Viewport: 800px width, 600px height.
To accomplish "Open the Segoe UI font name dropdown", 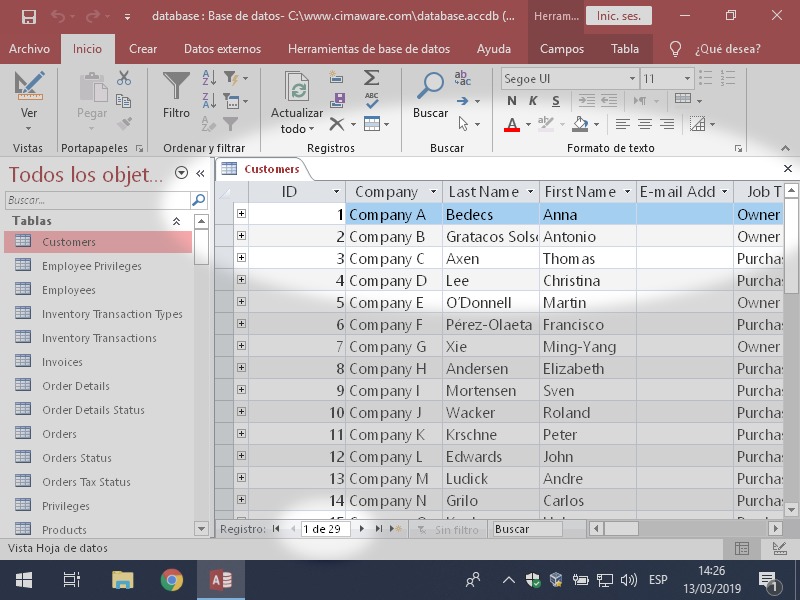I will (631, 78).
